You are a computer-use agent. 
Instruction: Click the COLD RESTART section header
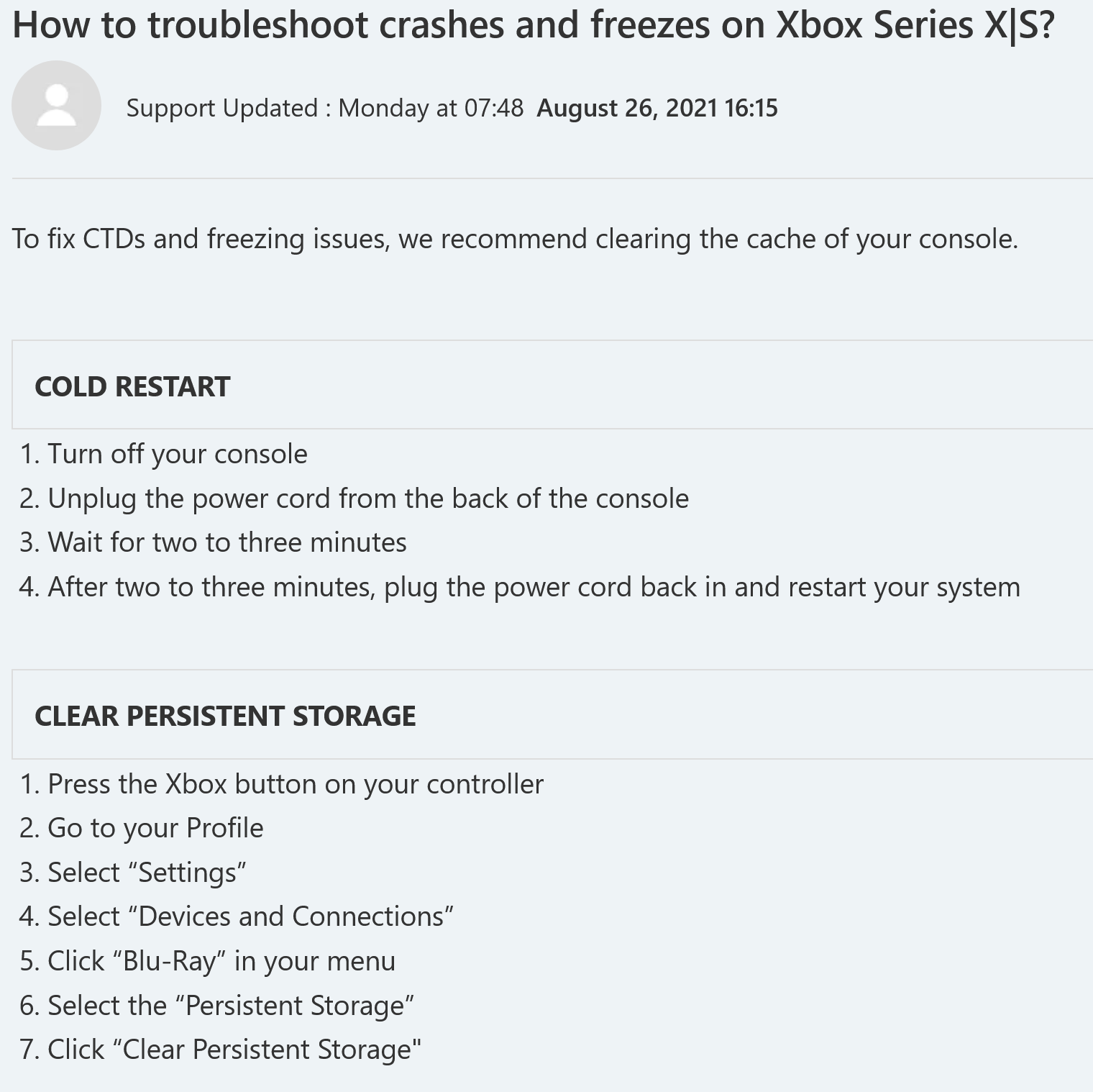coord(132,386)
